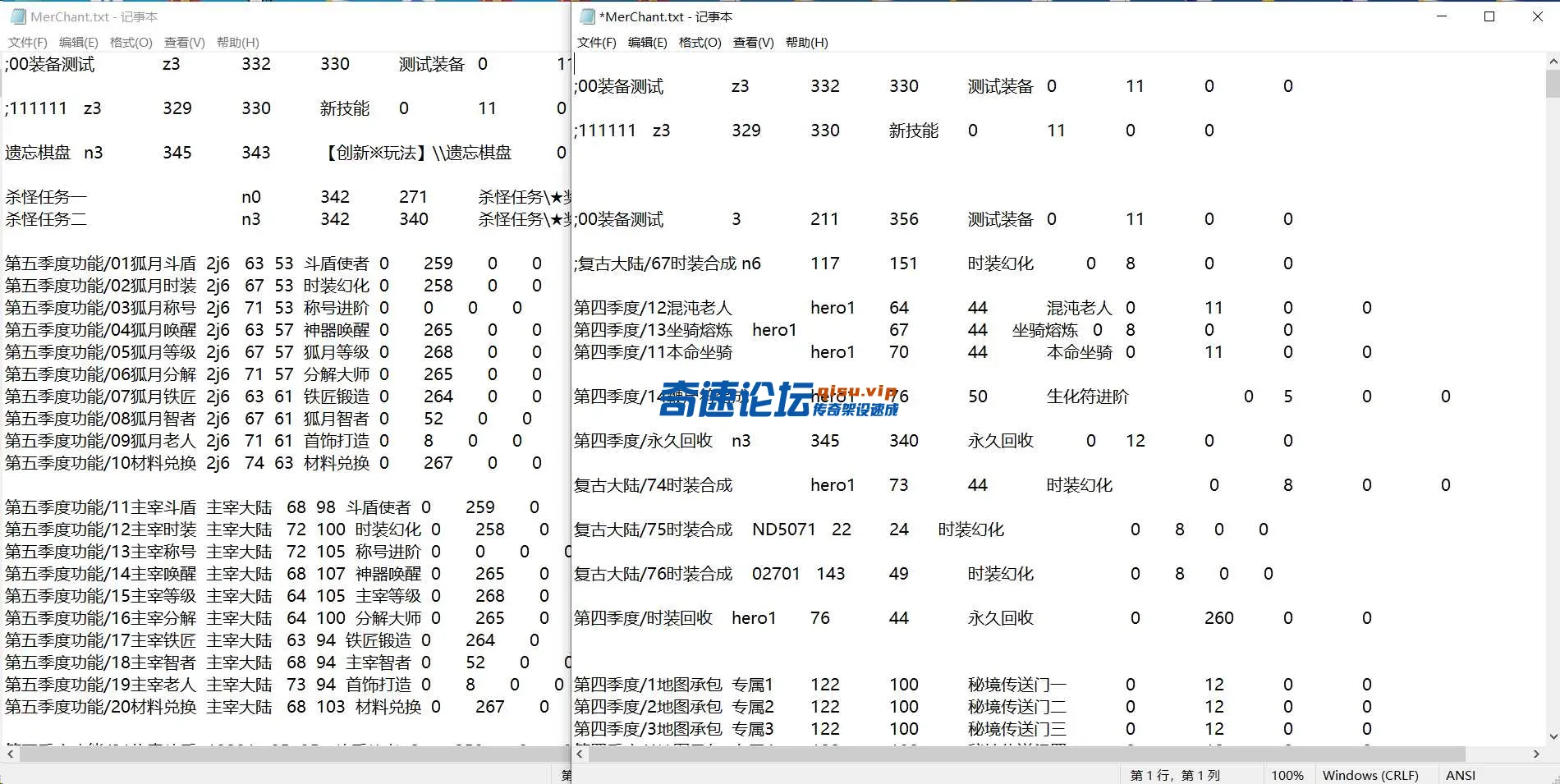Image resolution: width=1560 pixels, height=784 pixels.
Task: Click scroll up arrow in right window
Action: [1553, 61]
